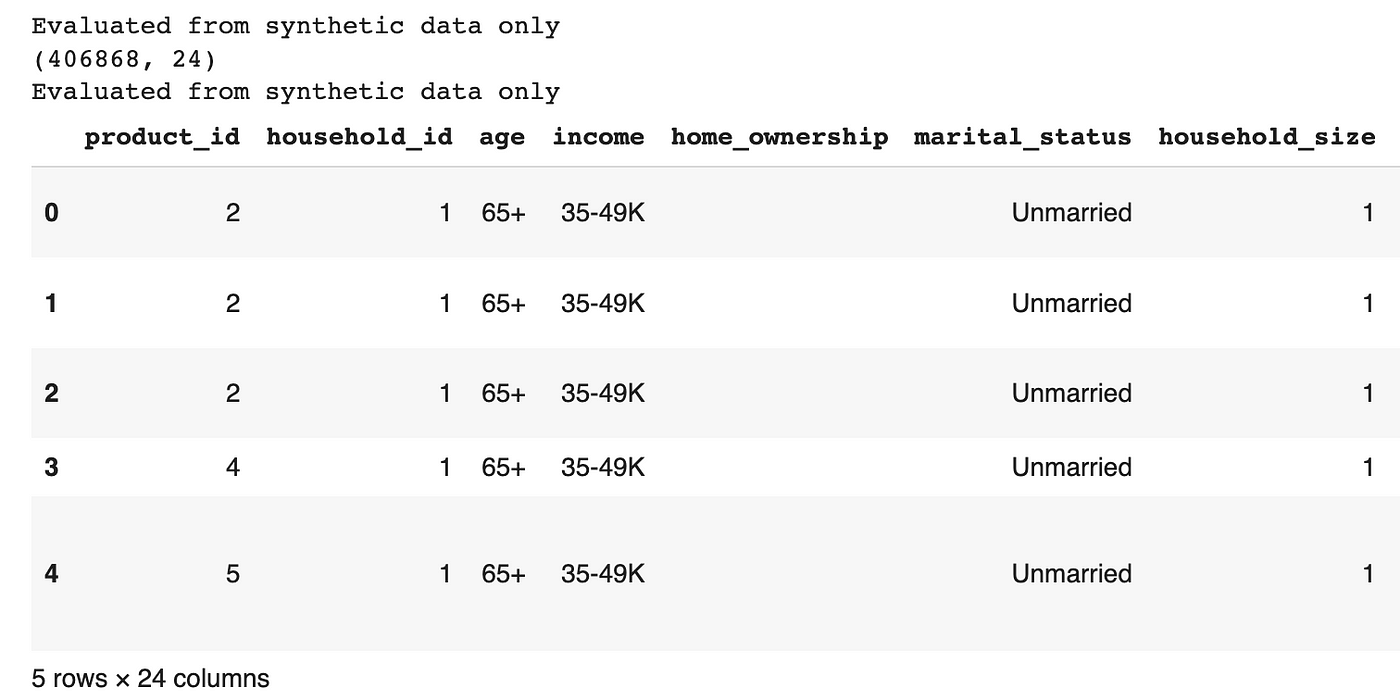
Task: Select row index 0 label
Action: pyautogui.click(x=52, y=212)
